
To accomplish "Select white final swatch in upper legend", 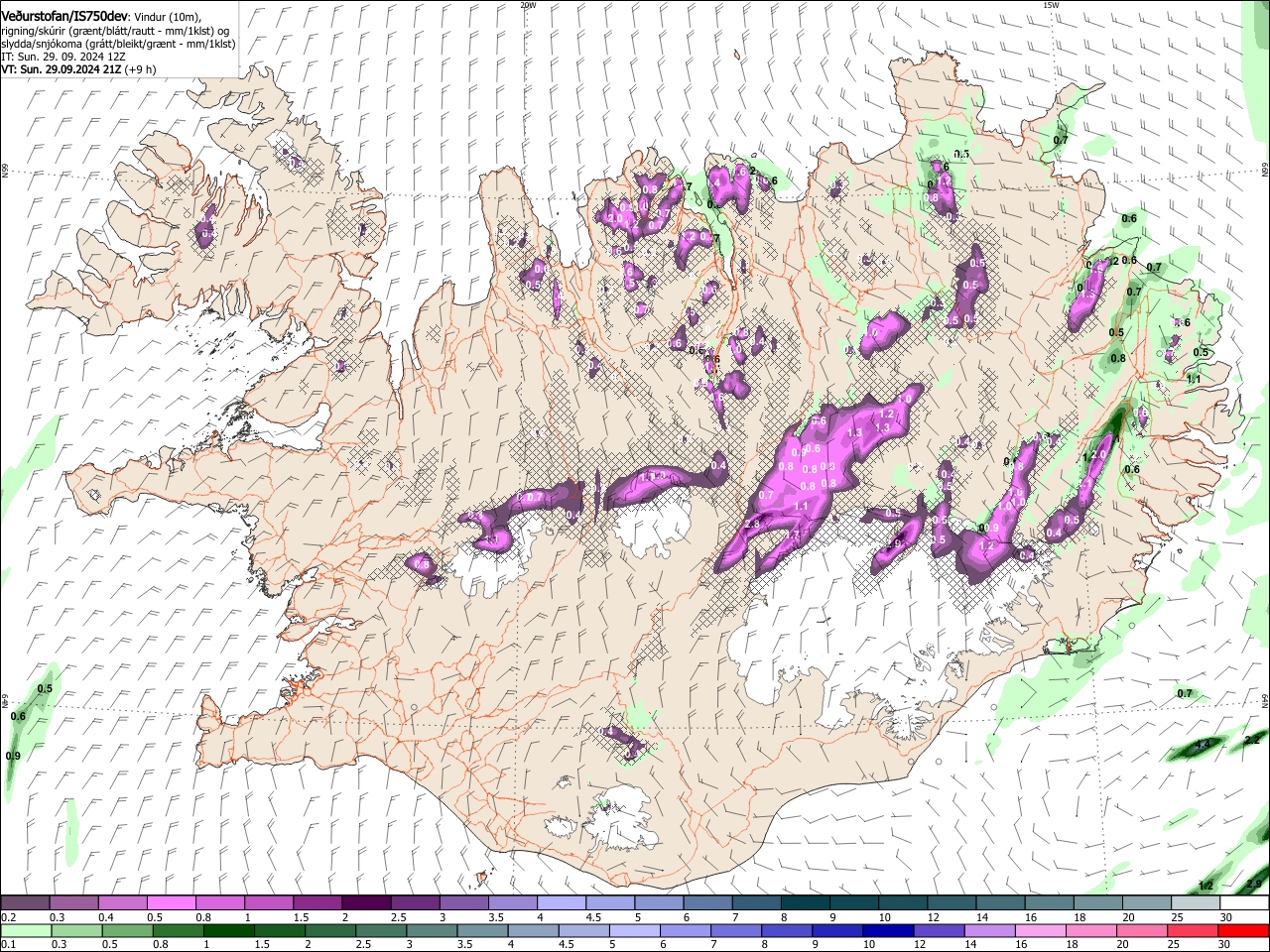I will click(1243, 903).
